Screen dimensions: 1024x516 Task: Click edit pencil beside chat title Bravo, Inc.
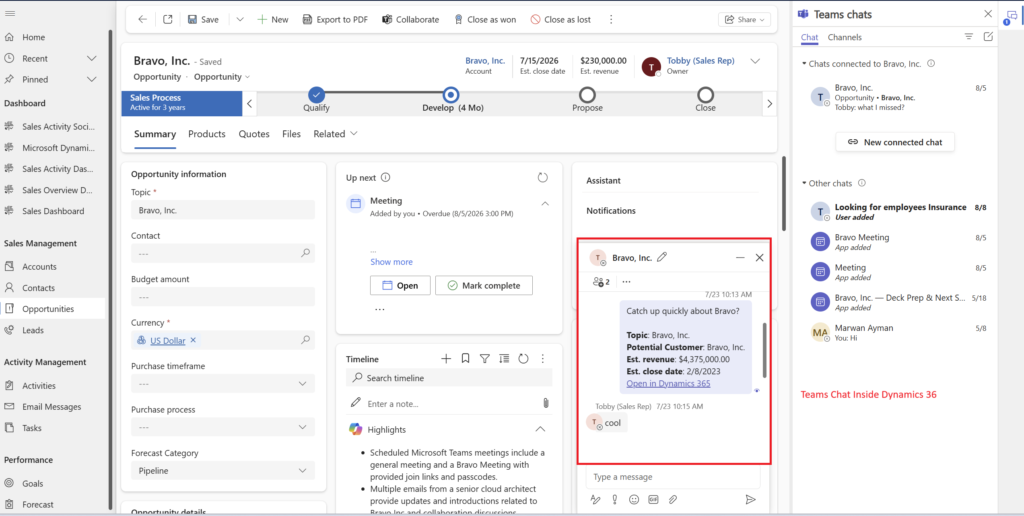(x=662, y=257)
